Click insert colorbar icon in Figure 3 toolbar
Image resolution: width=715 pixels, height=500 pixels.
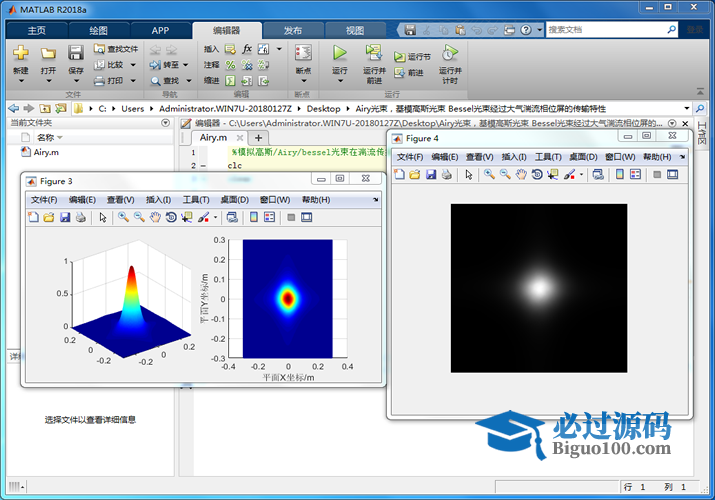(254, 217)
